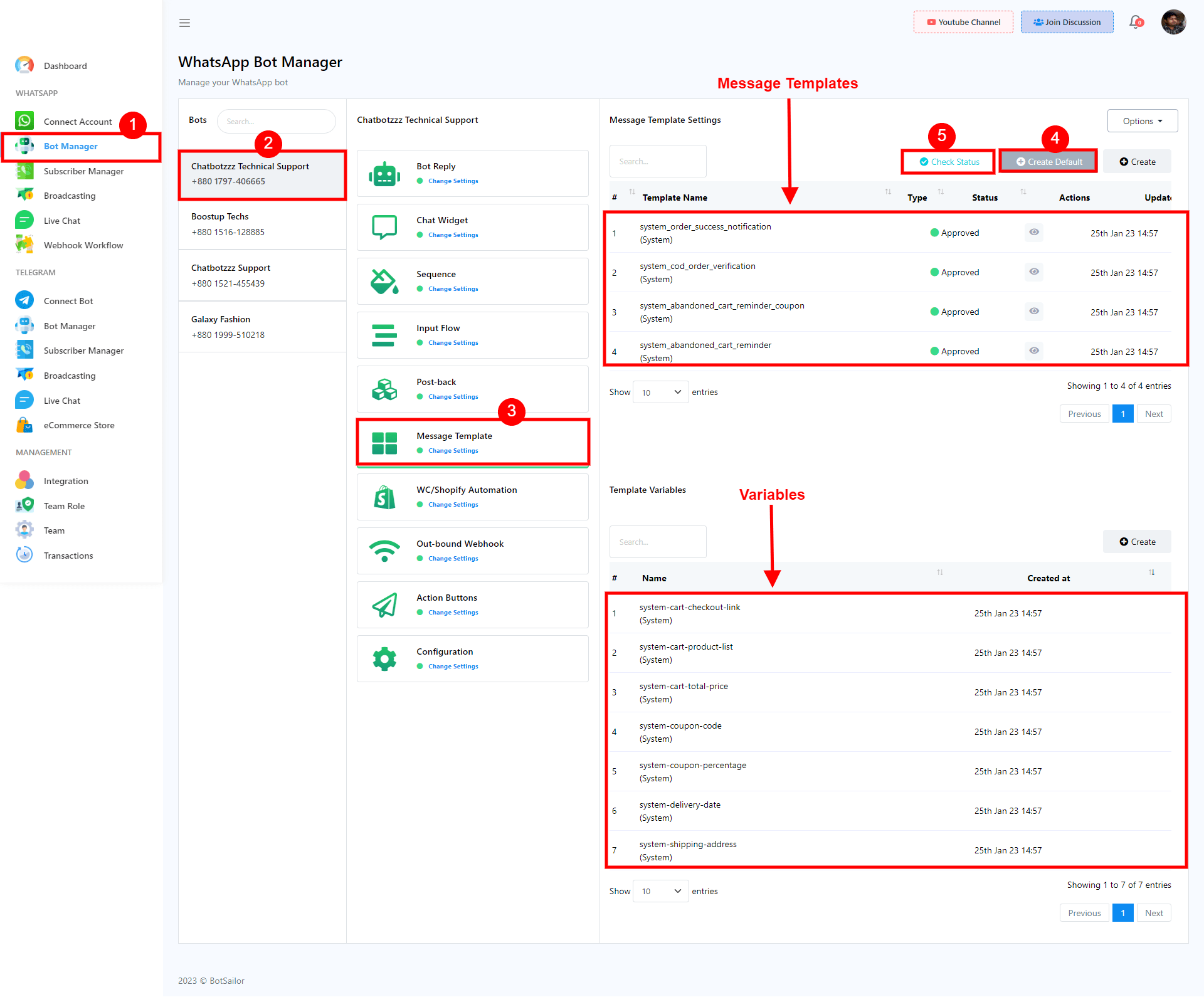The width and height of the screenshot is (1204, 997).
Task: Click the Sequence paint bucket icon
Action: [x=384, y=282]
